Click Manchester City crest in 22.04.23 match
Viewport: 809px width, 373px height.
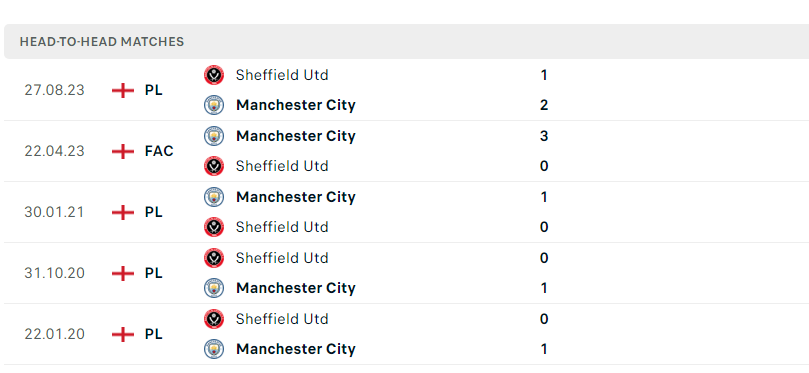(214, 136)
